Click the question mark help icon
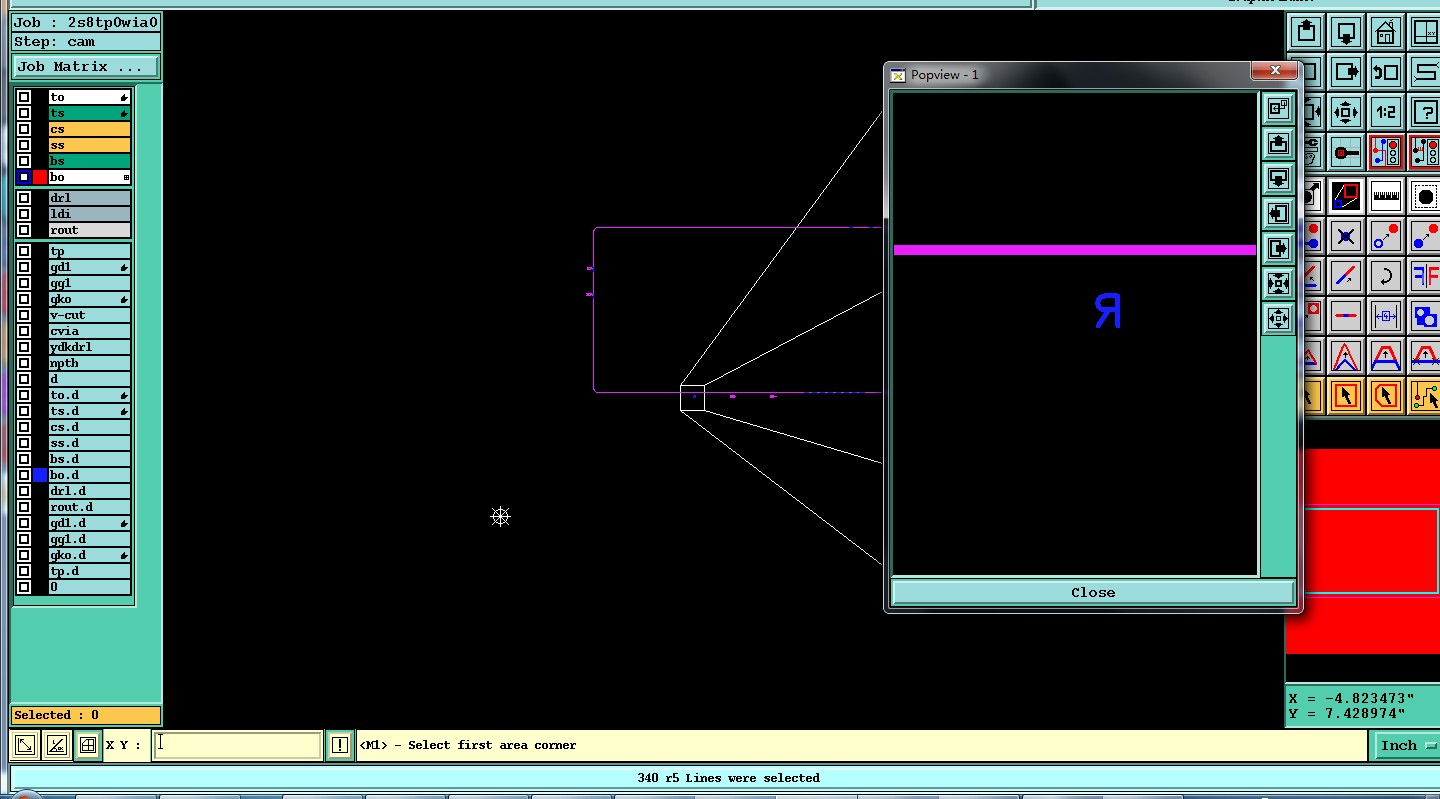 pyautogui.click(x=1424, y=112)
